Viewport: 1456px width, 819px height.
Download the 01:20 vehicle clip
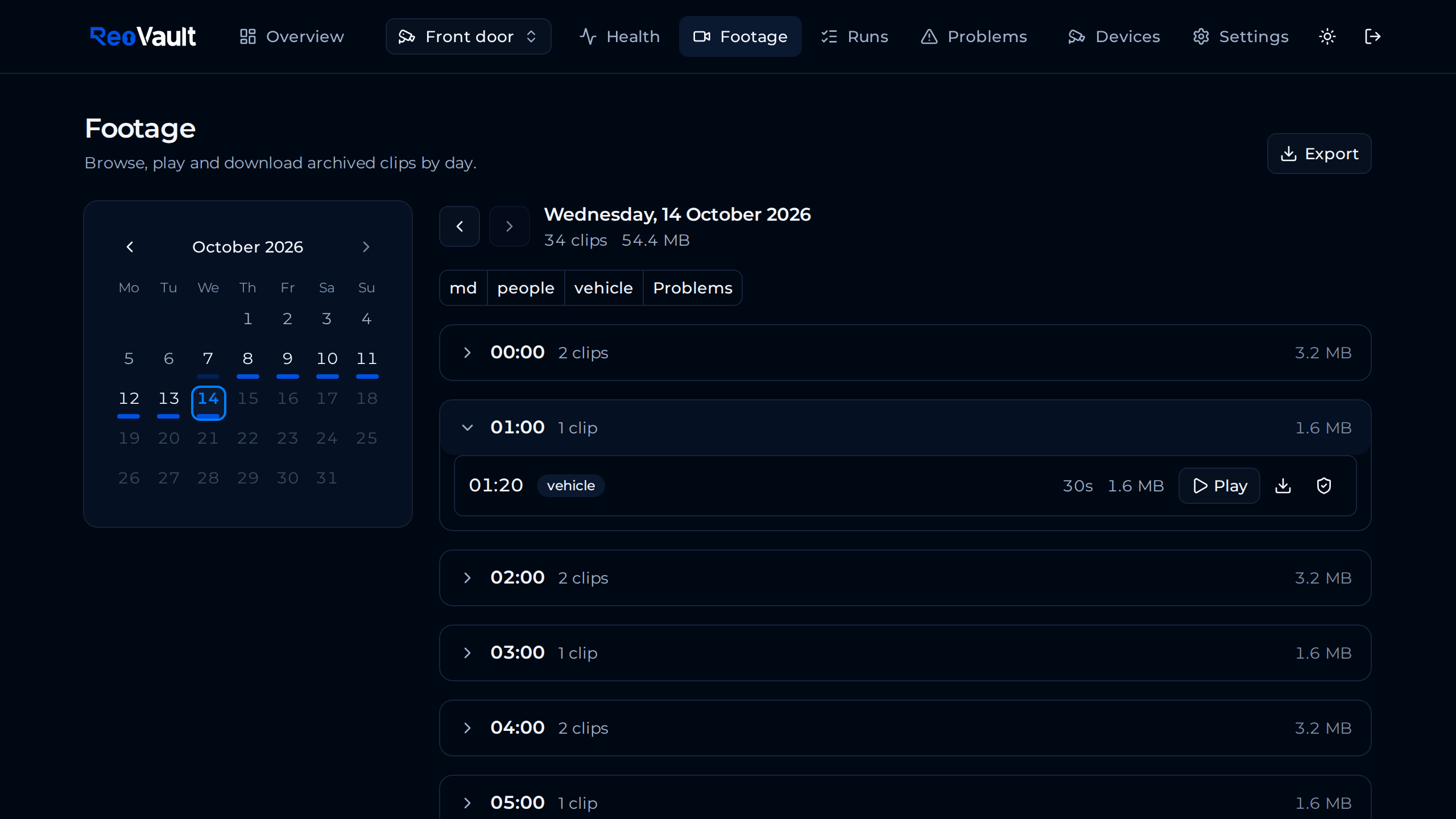[1283, 486]
